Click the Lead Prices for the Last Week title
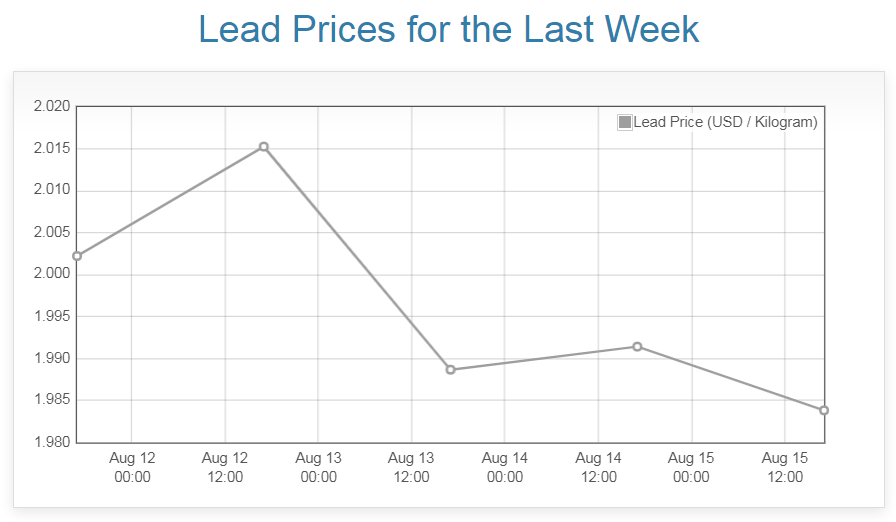 [x=448, y=29]
